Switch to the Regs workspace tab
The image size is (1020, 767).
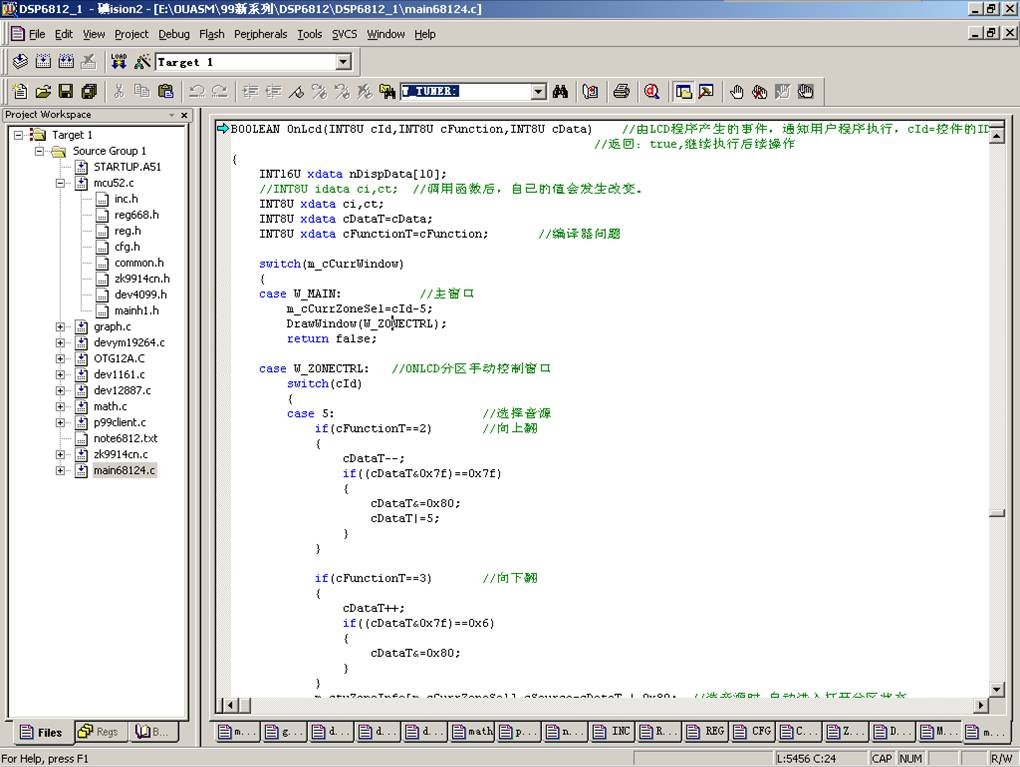click(x=98, y=732)
